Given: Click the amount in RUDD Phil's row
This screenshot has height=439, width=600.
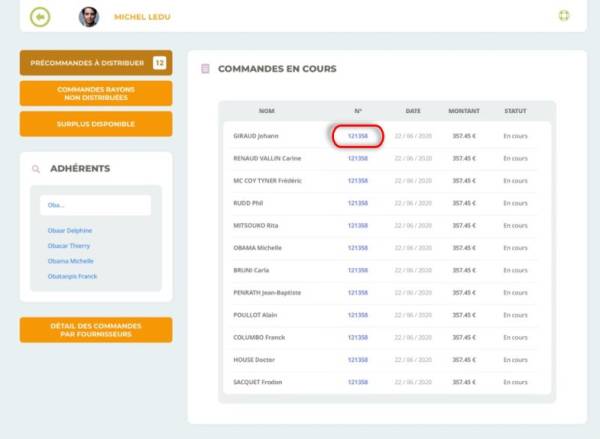Looking at the screenshot, I should coord(464,203).
